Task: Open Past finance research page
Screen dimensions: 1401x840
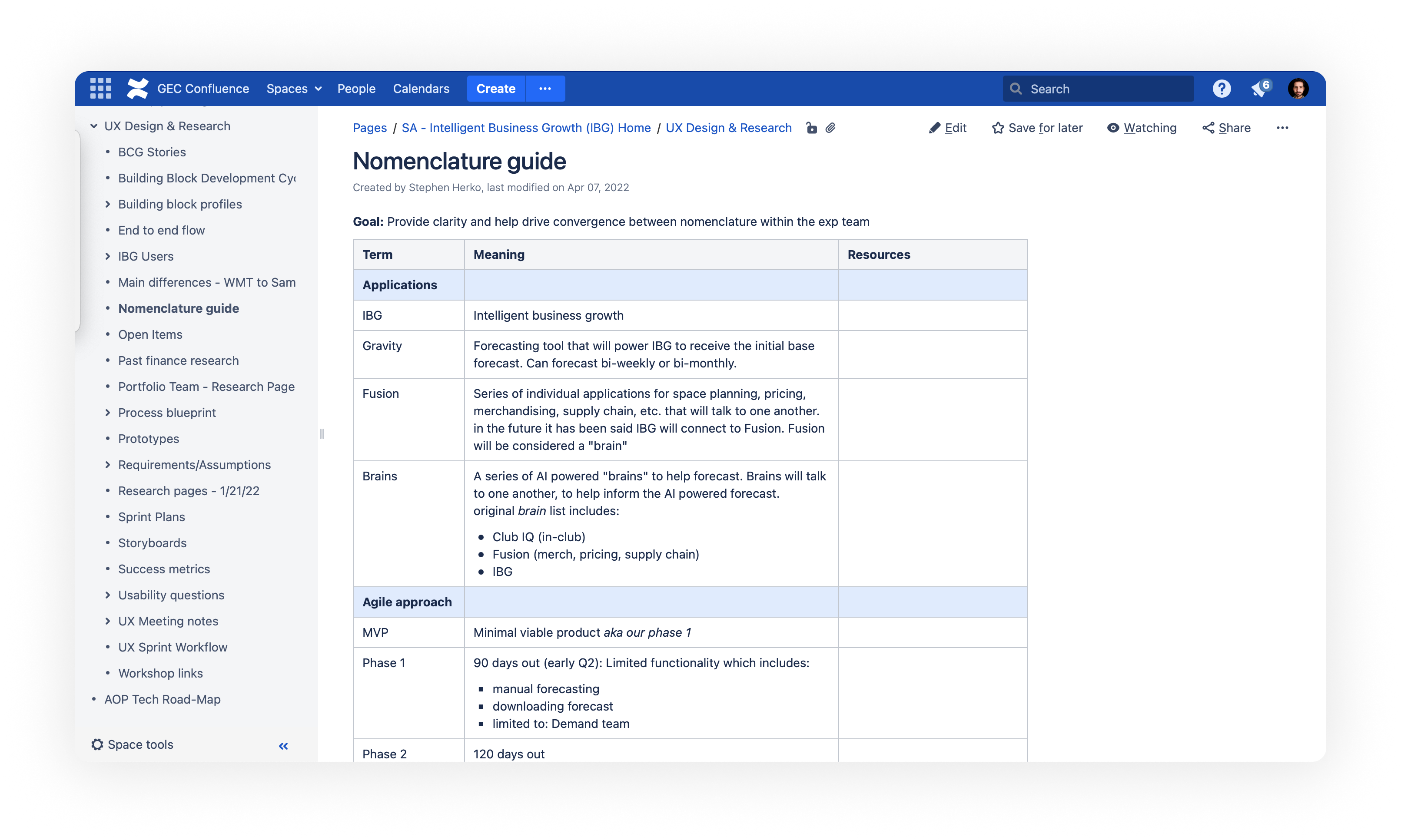Action: [x=178, y=360]
